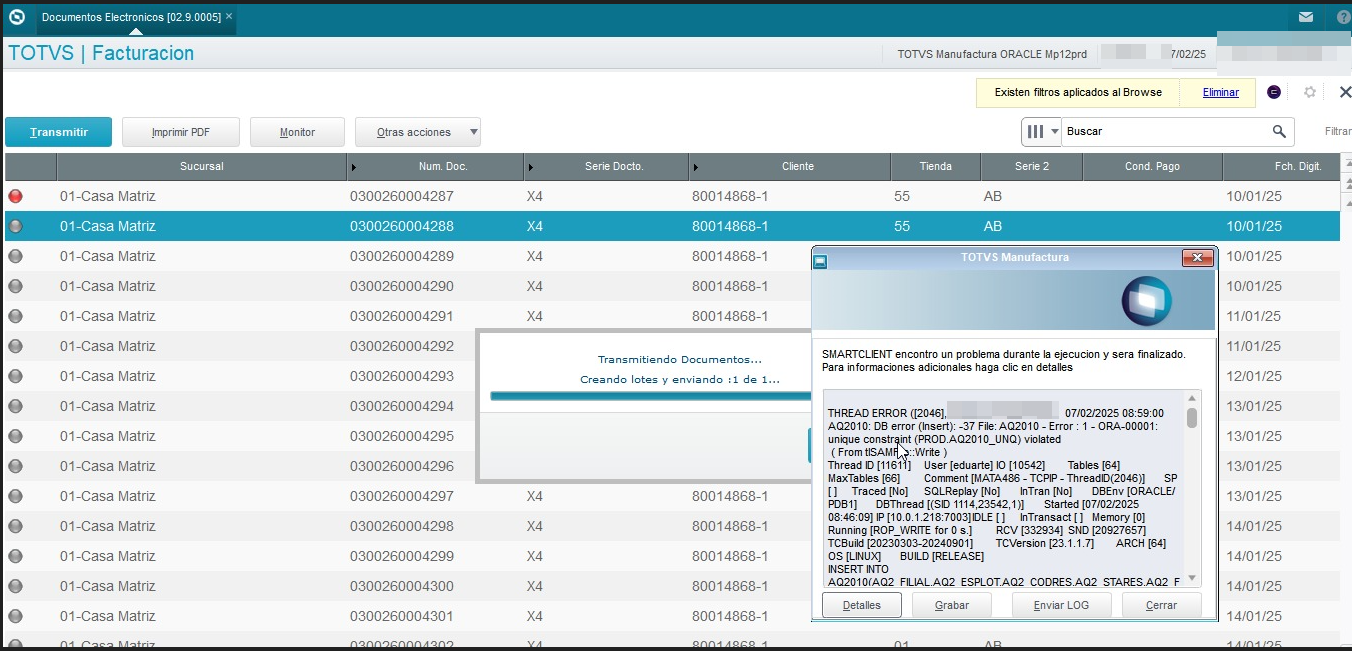Click the TOTVS logo icon top-left
Viewport: 1352px width, 651px height.
click(15, 16)
